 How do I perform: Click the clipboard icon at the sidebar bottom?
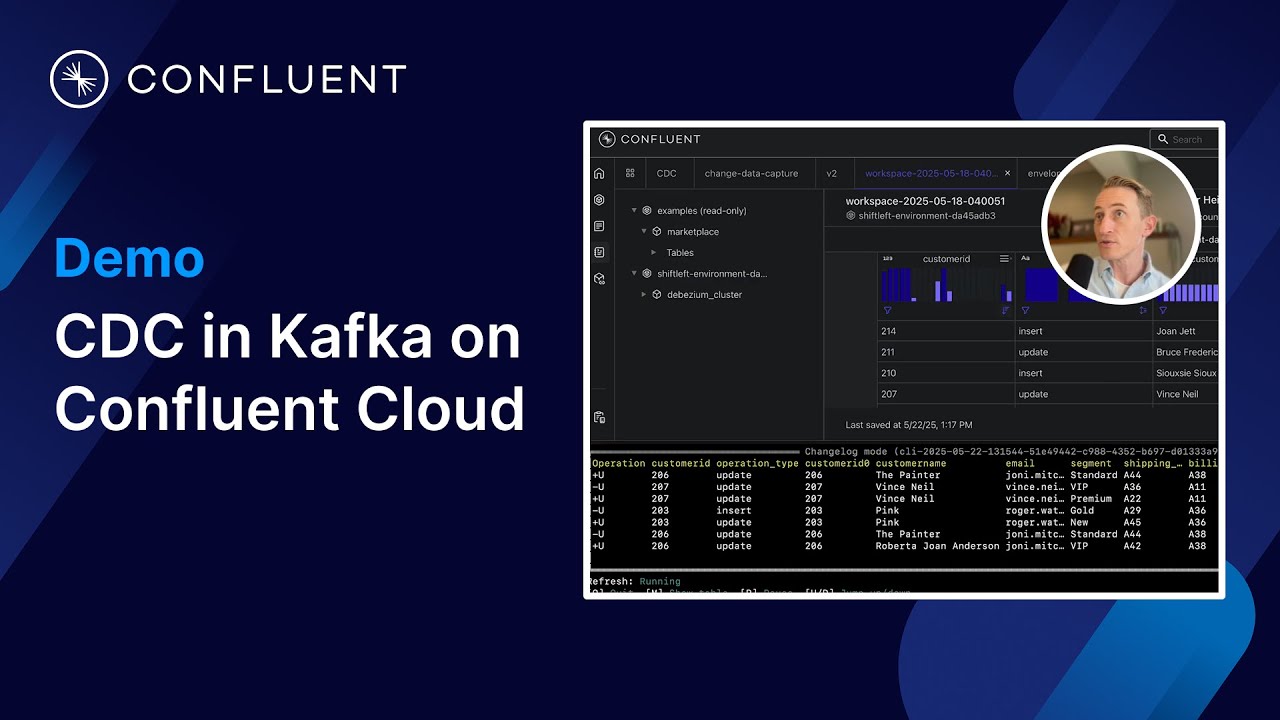599,417
